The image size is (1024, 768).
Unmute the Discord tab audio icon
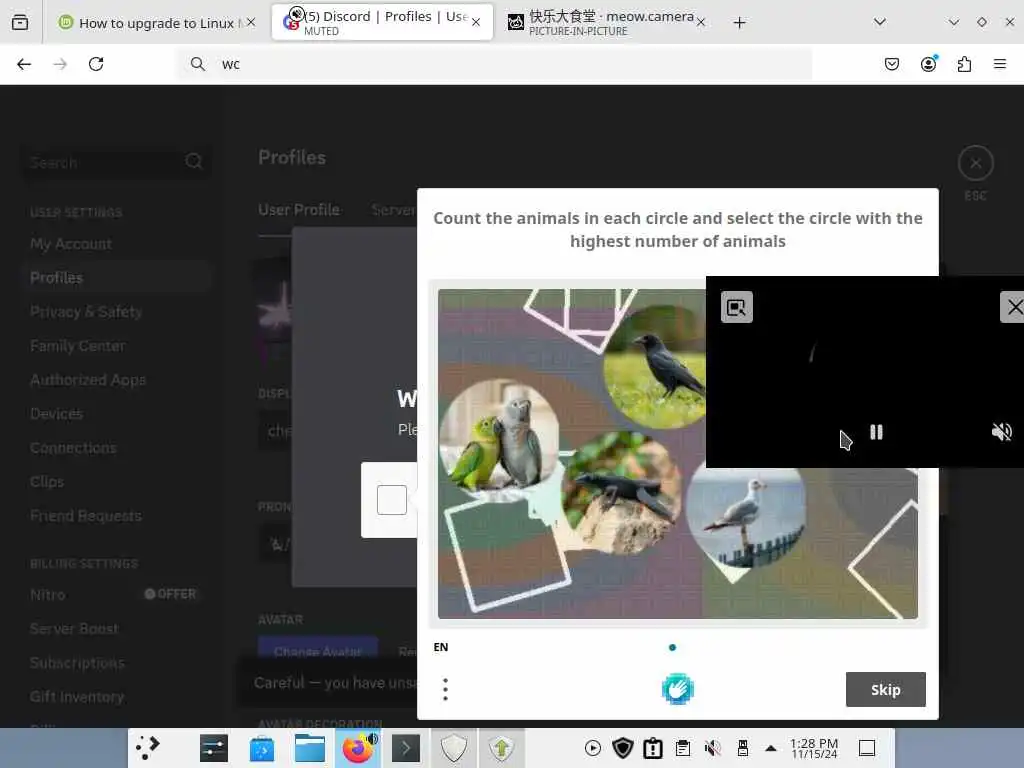click(x=296, y=13)
